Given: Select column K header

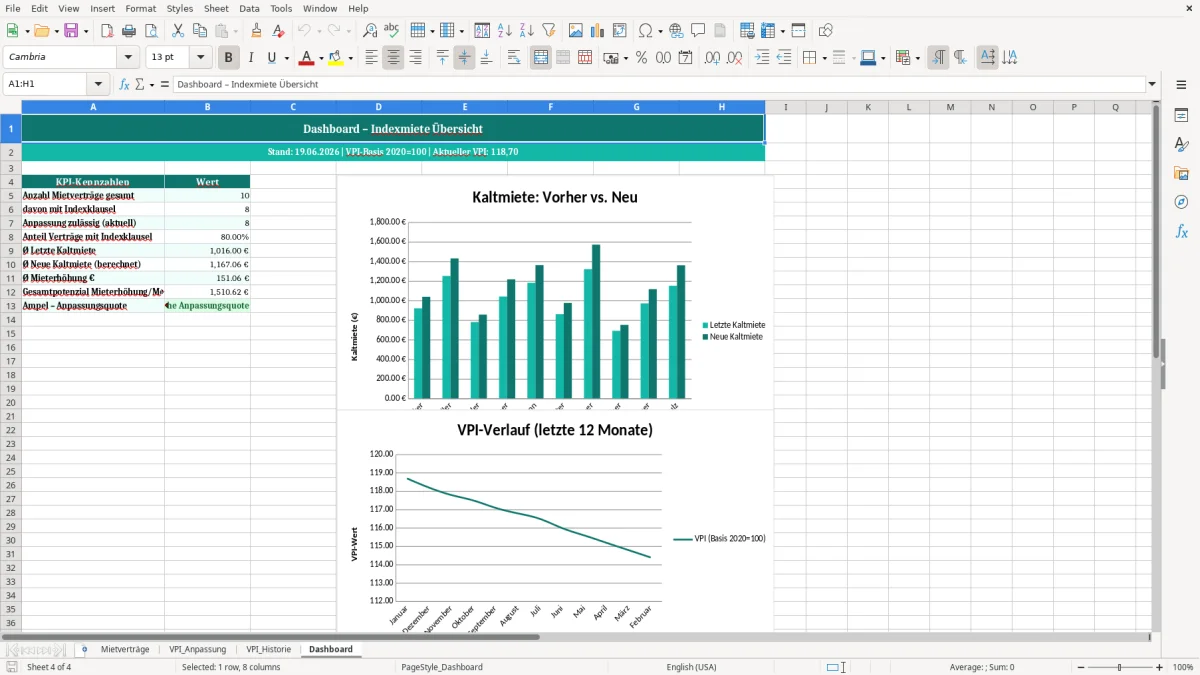Looking at the screenshot, I should click(867, 107).
